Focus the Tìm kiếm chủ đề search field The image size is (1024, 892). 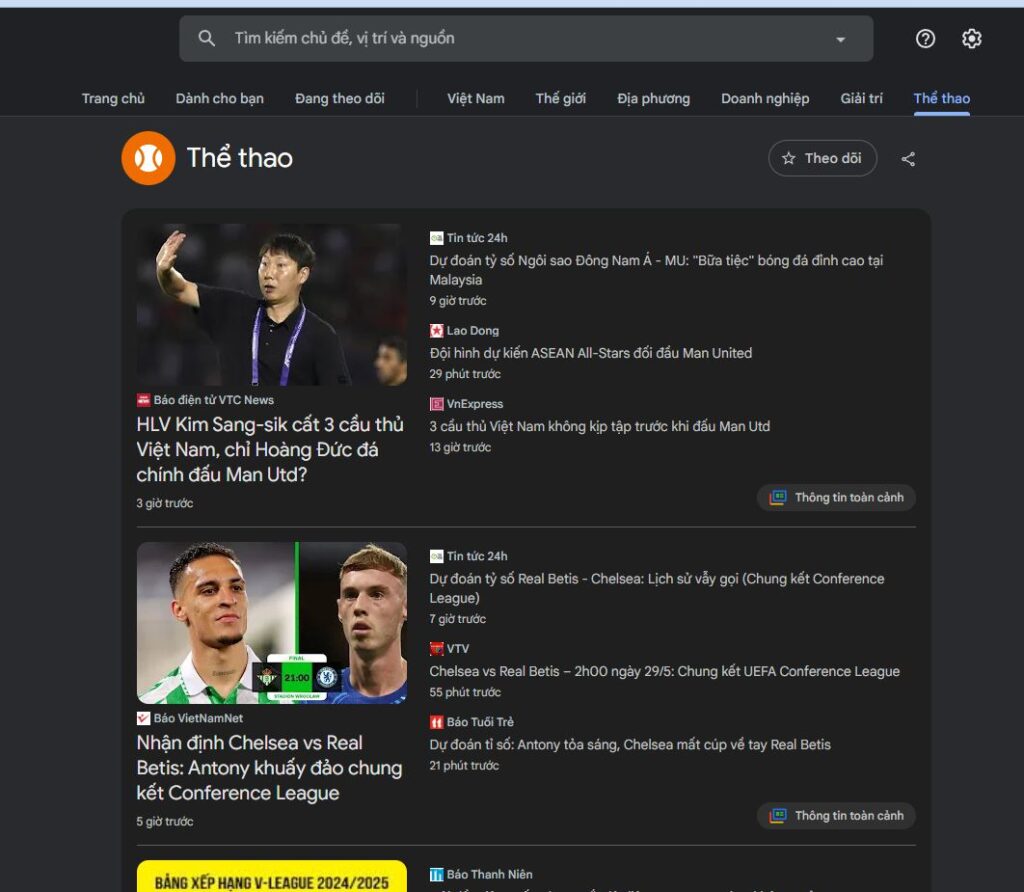pos(526,39)
